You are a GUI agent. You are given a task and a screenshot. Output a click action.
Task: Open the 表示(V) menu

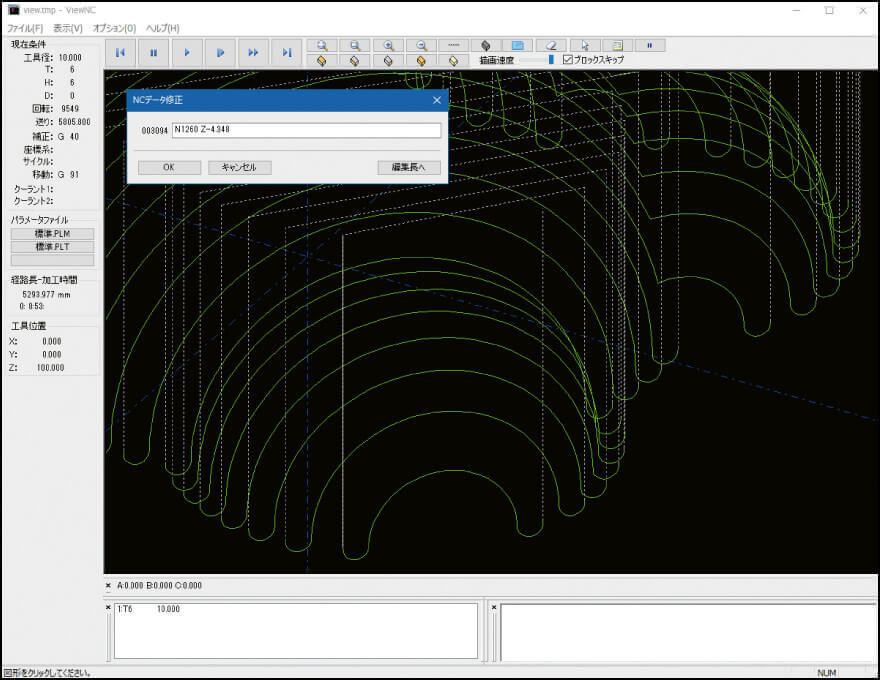(x=68, y=28)
